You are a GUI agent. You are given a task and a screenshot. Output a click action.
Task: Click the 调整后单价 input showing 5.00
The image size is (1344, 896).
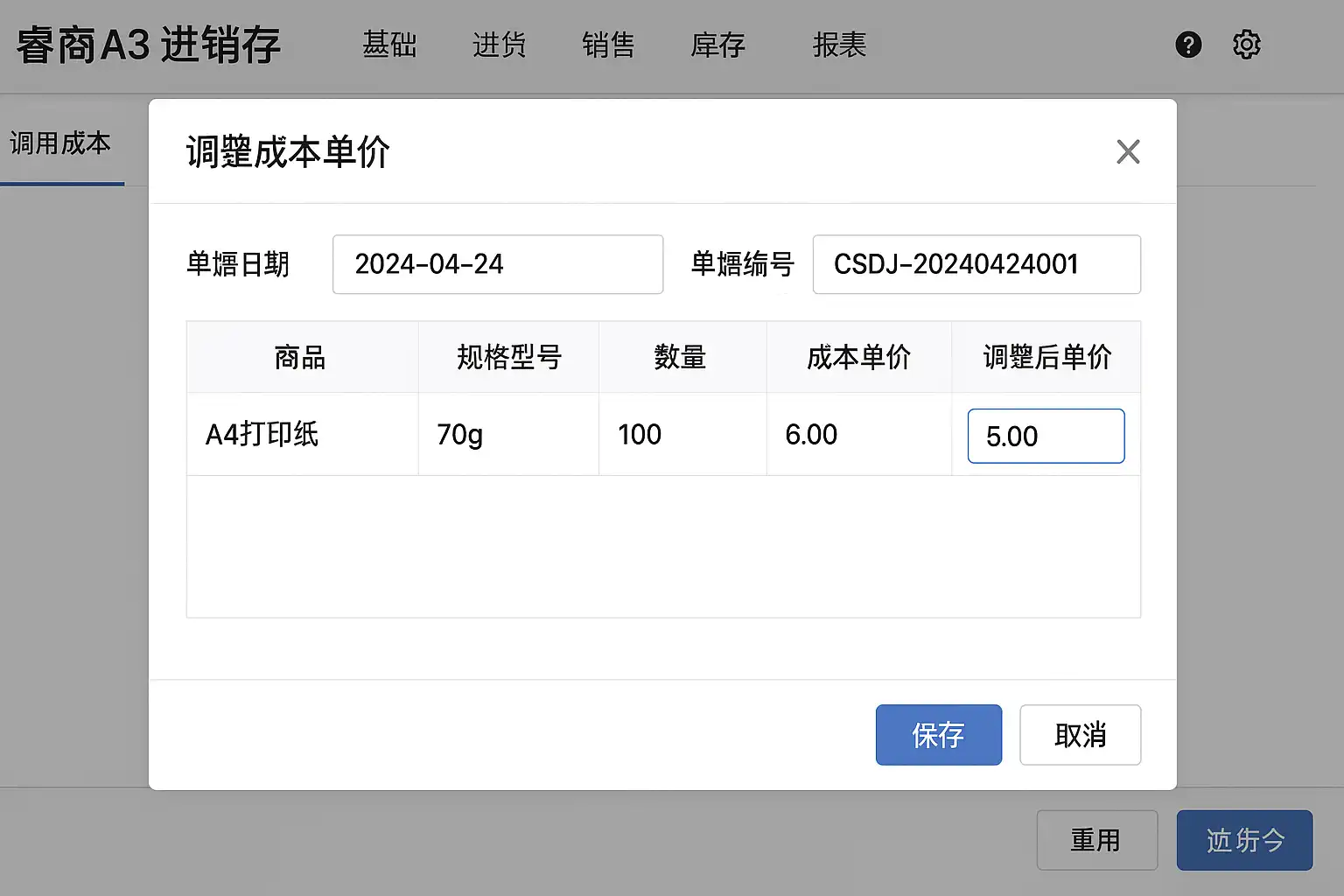click(x=1046, y=436)
